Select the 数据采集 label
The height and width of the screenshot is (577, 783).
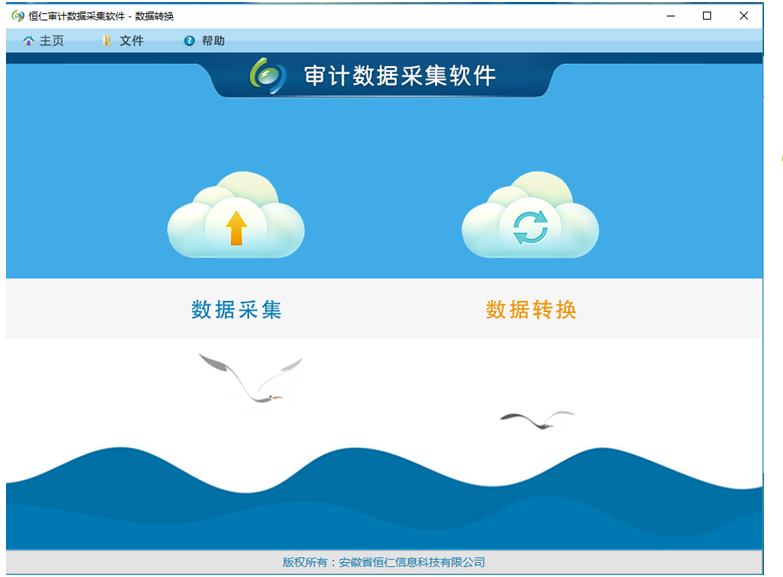(x=237, y=310)
